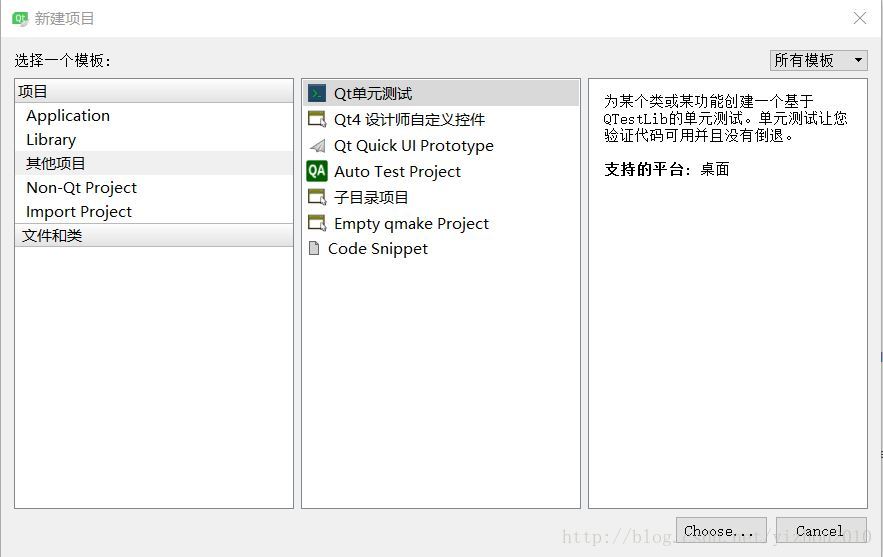Viewport: 883px width, 557px height.
Task: Click the Choose... button
Action: 721,531
